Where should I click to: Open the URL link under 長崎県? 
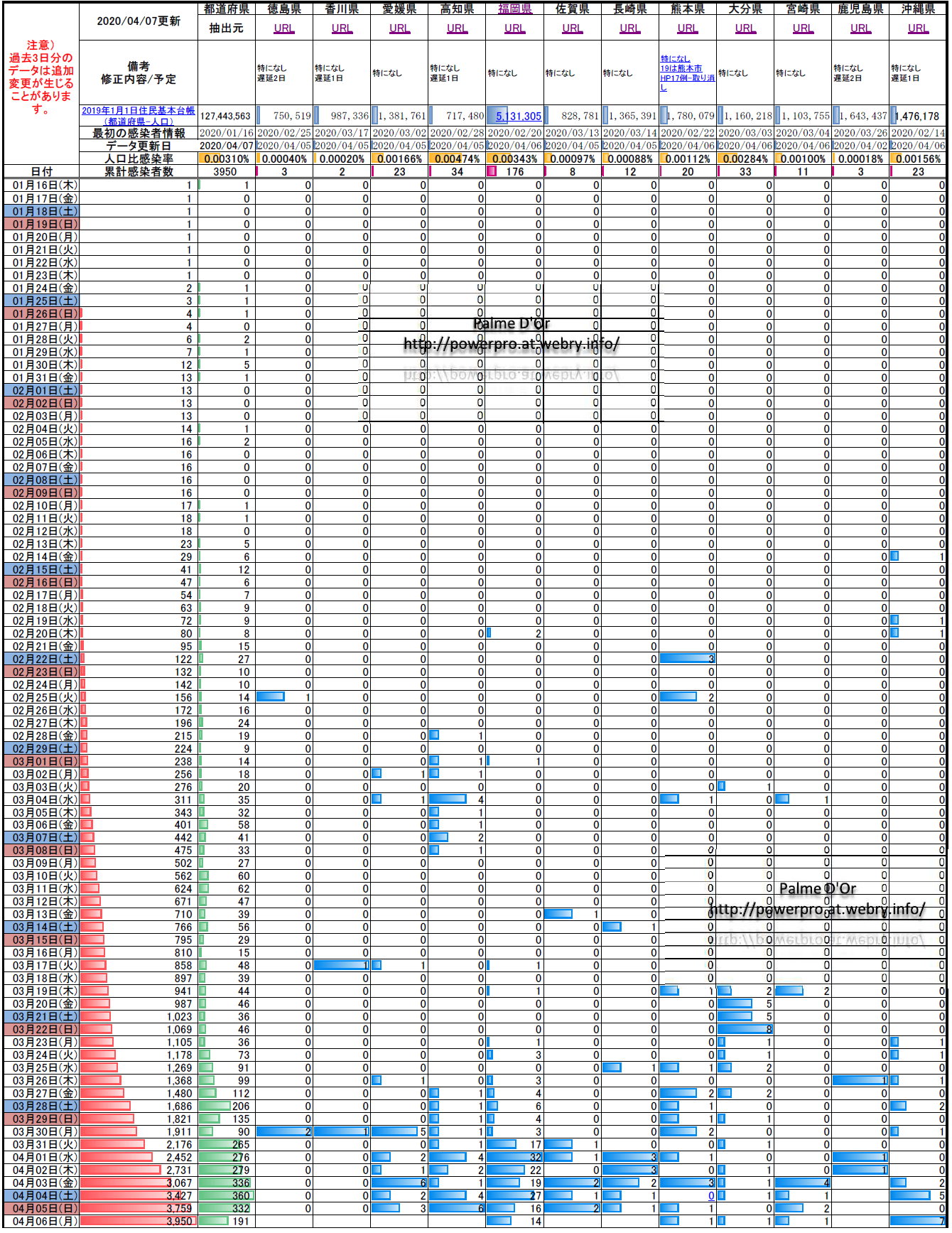tap(629, 28)
